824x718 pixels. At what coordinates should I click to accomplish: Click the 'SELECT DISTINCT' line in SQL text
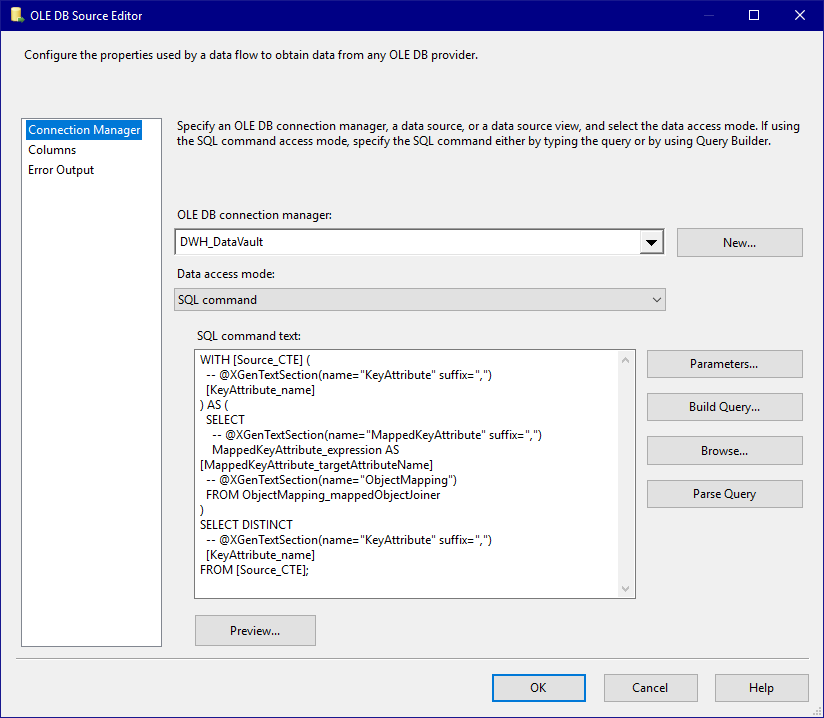point(246,525)
